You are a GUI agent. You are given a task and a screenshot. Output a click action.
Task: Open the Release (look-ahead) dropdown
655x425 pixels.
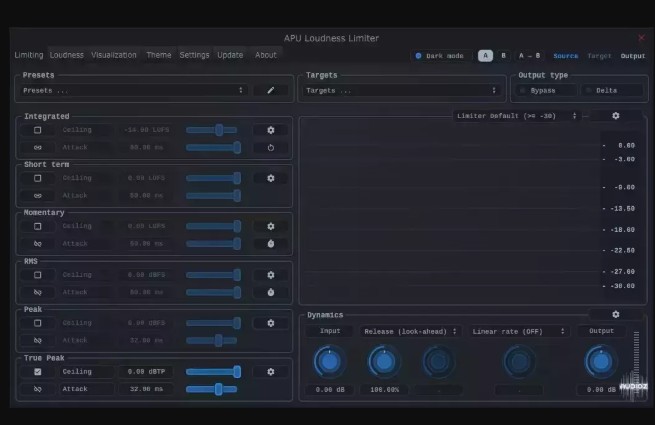410,331
